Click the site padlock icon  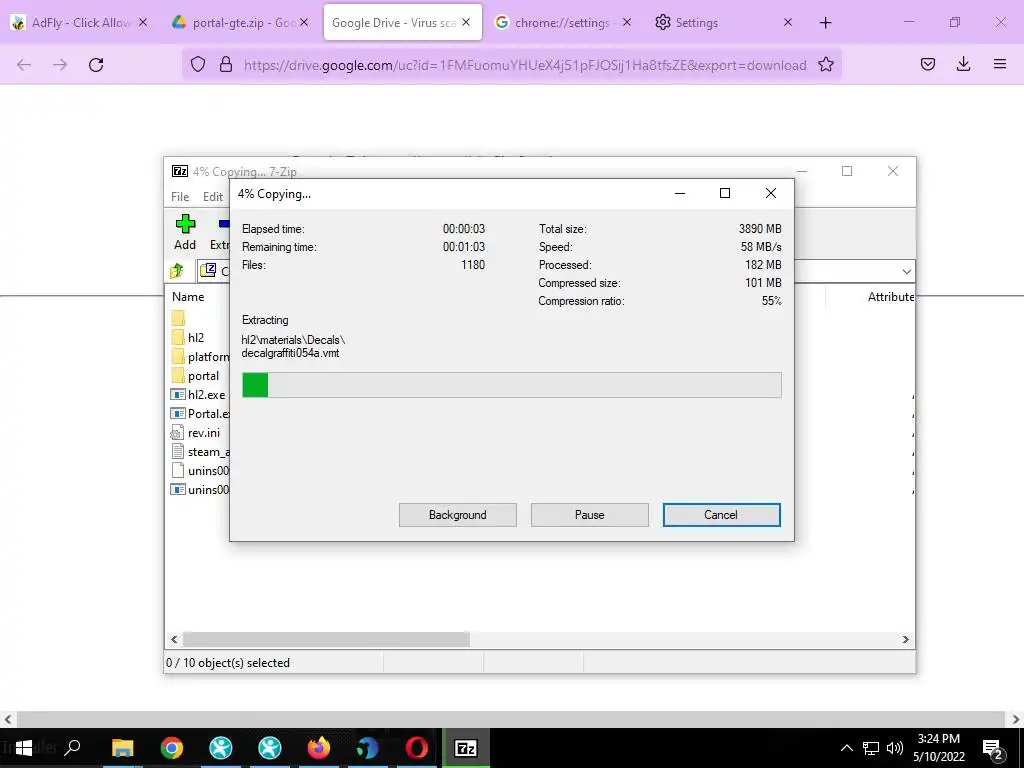[x=226, y=65]
